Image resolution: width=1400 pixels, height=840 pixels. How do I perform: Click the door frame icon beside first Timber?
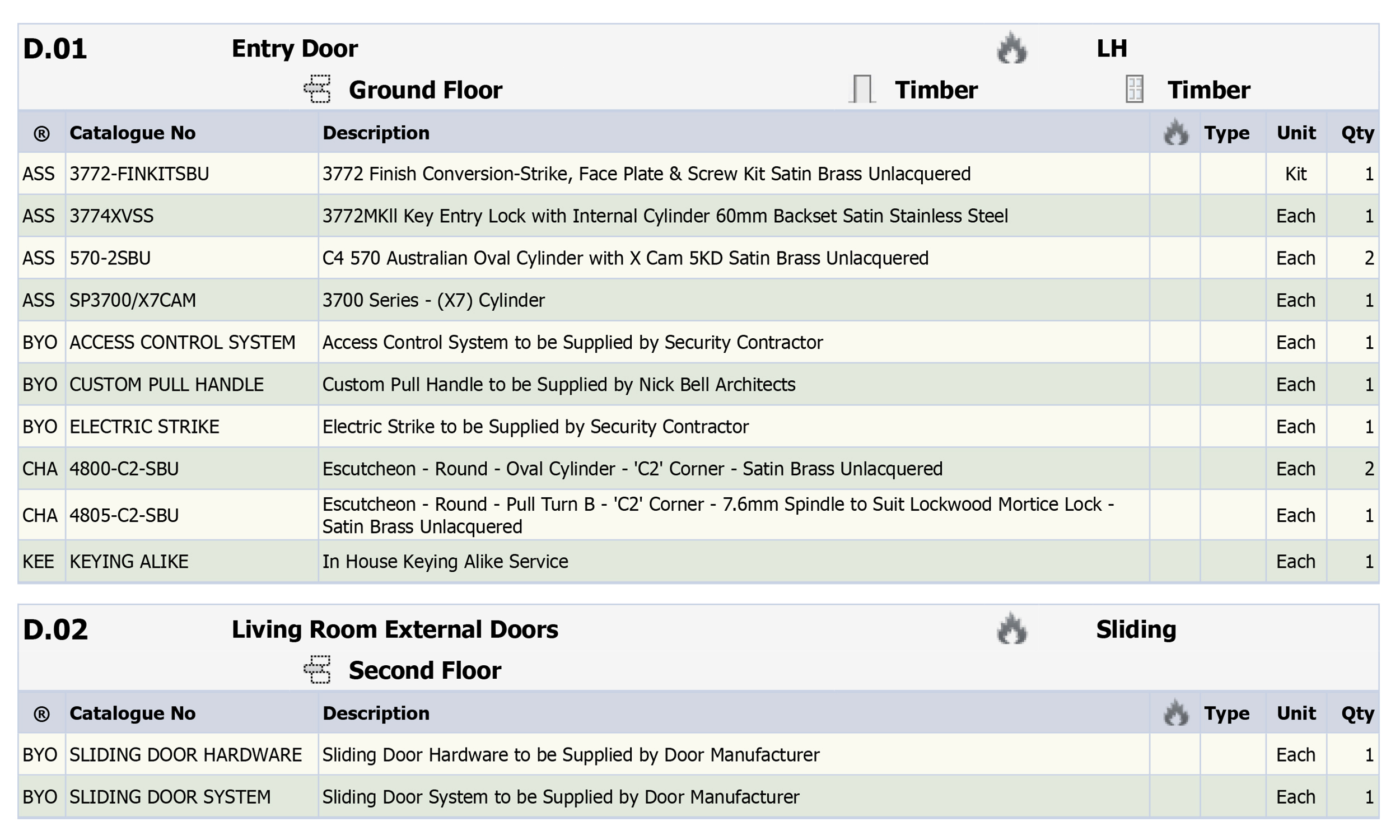[x=862, y=90]
